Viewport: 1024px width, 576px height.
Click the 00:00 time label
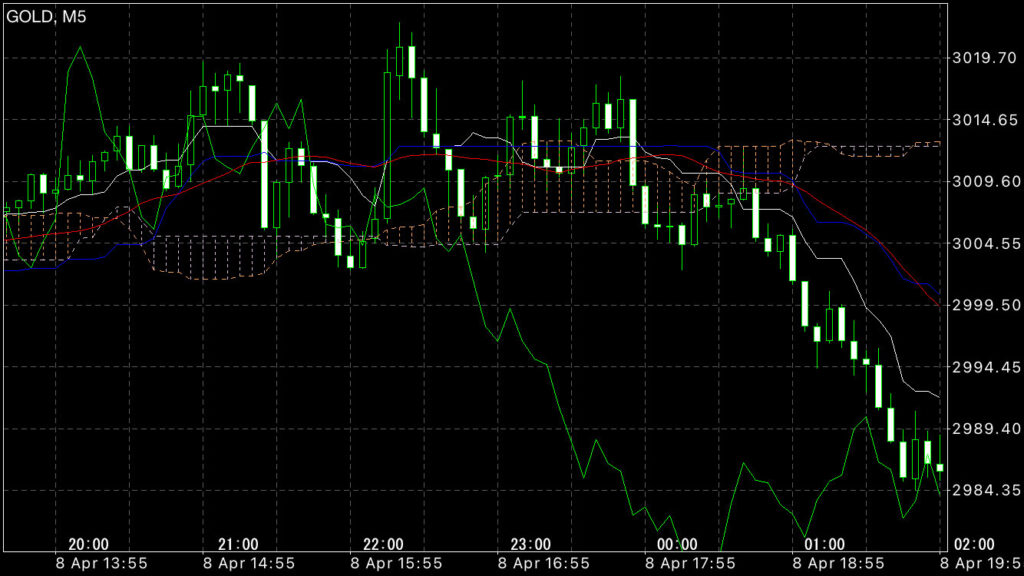pos(677,544)
